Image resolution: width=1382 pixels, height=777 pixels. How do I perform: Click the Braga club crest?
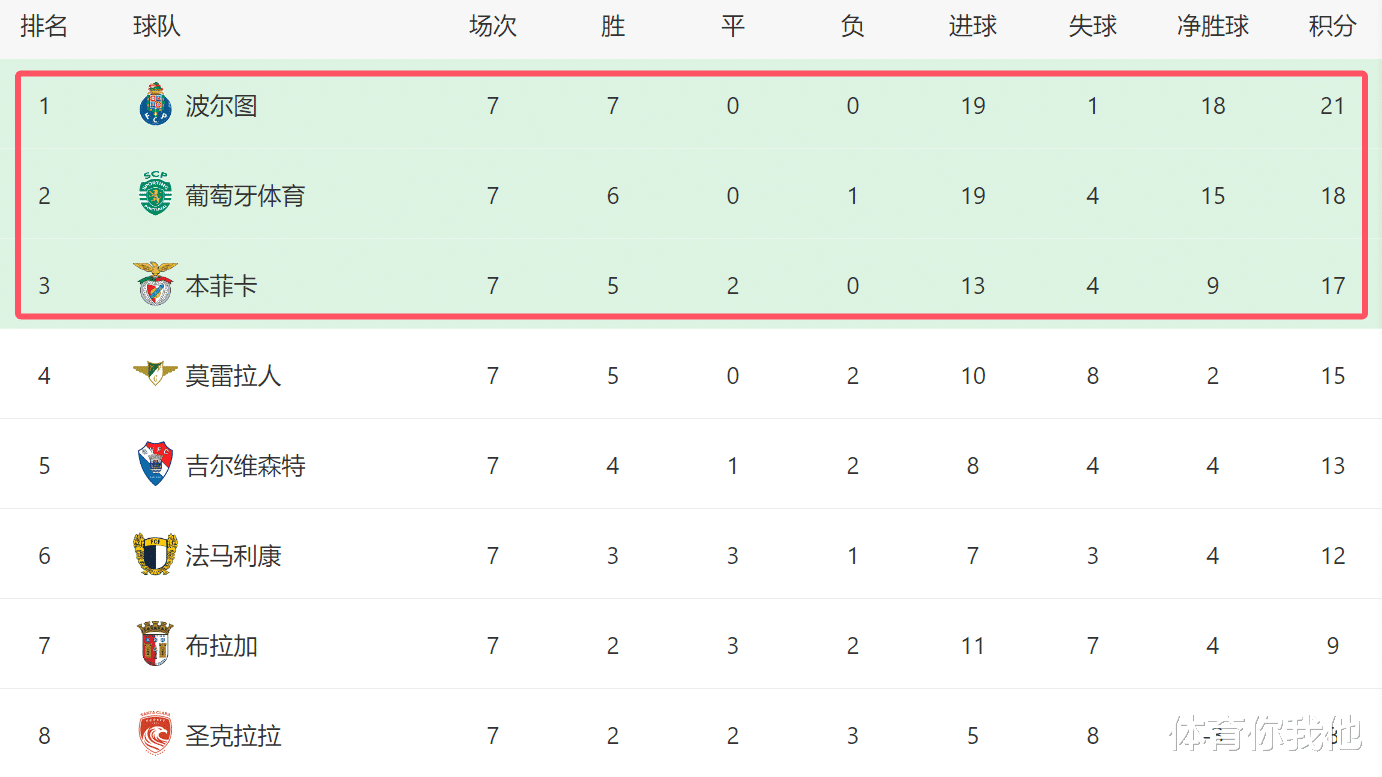click(x=155, y=645)
